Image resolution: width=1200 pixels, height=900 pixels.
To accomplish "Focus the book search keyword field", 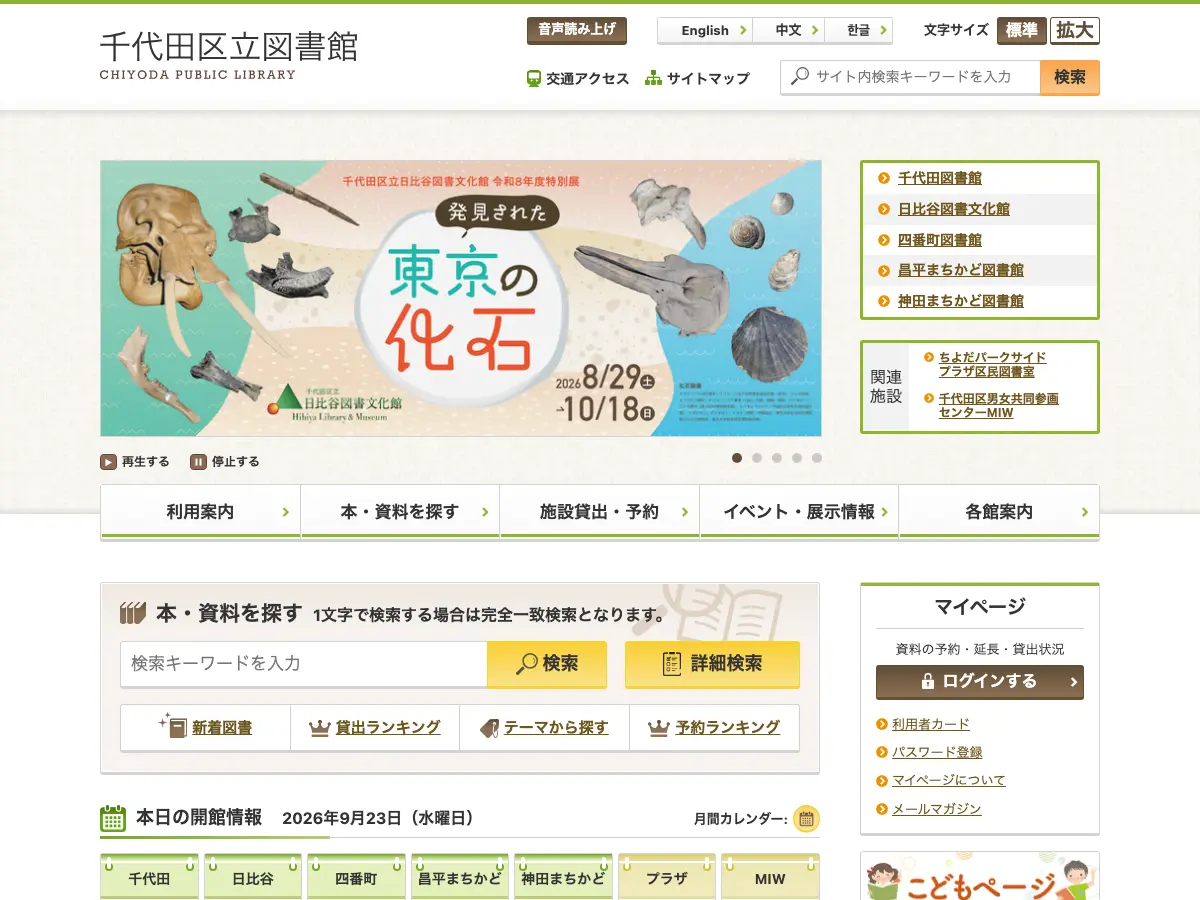I will (304, 664).
